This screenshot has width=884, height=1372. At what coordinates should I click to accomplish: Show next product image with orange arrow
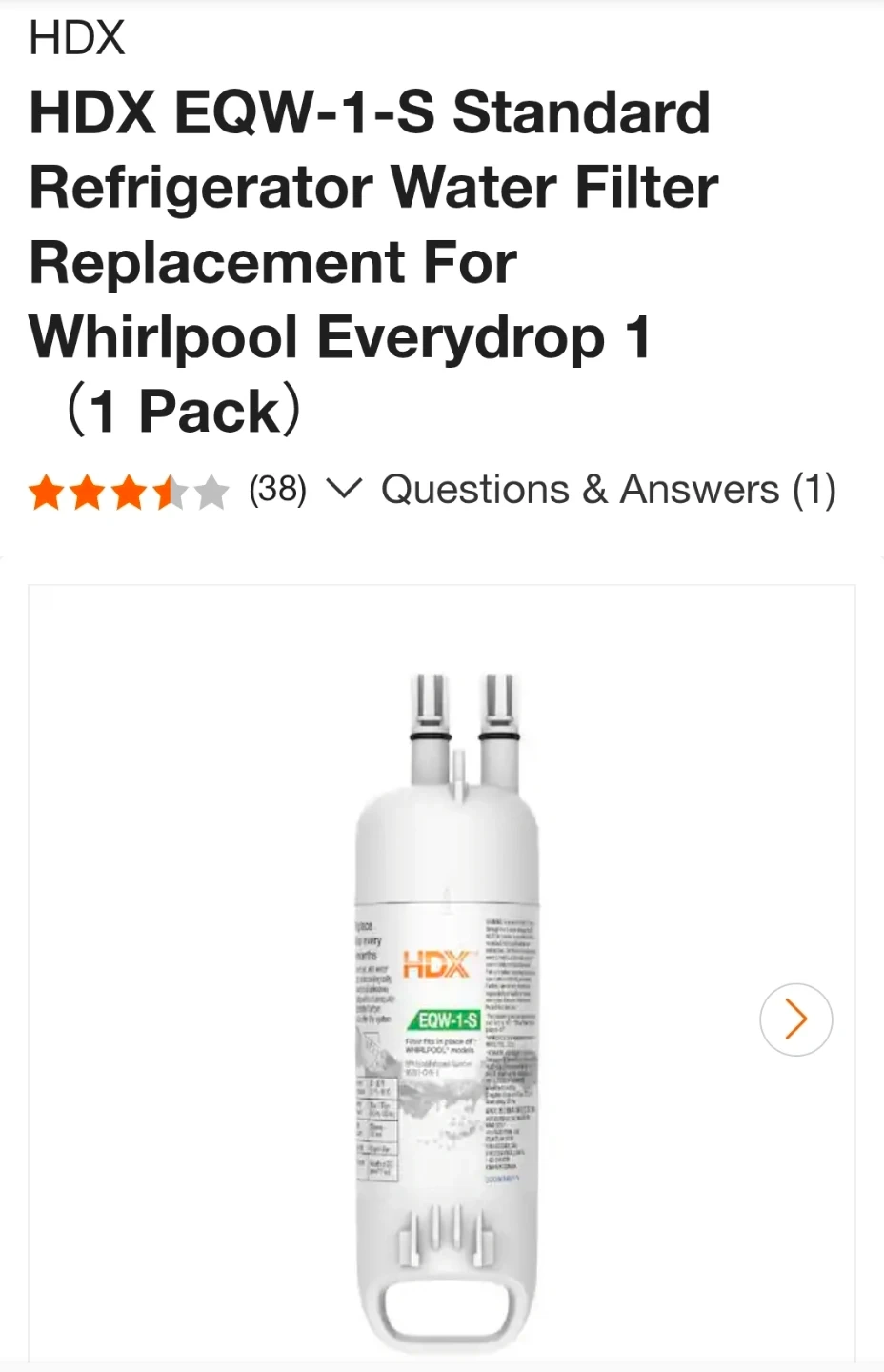click(x=796, y=1019)
